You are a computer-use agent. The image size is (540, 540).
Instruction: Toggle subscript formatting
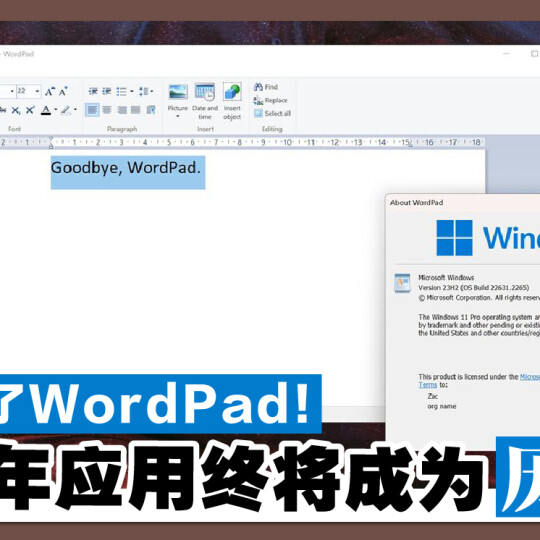tap(15, 111)
